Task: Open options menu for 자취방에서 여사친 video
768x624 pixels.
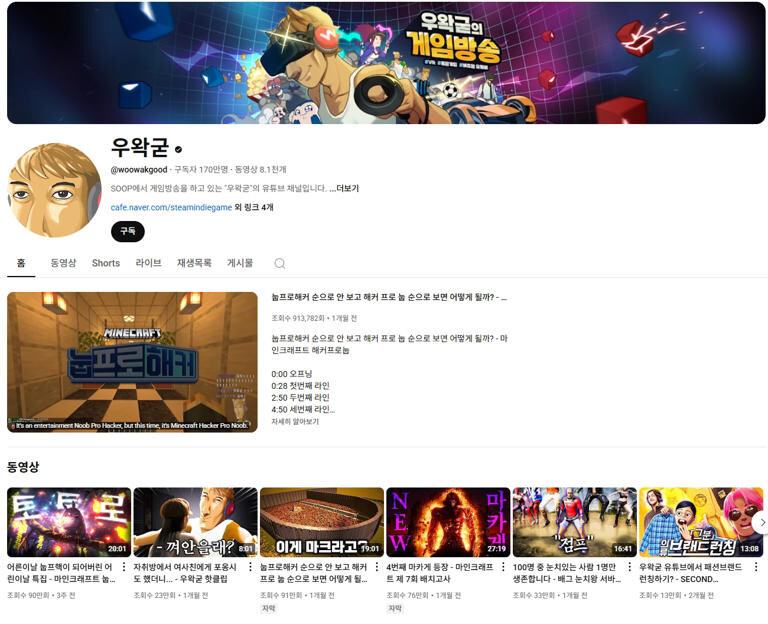Action: tap(250, 567)
